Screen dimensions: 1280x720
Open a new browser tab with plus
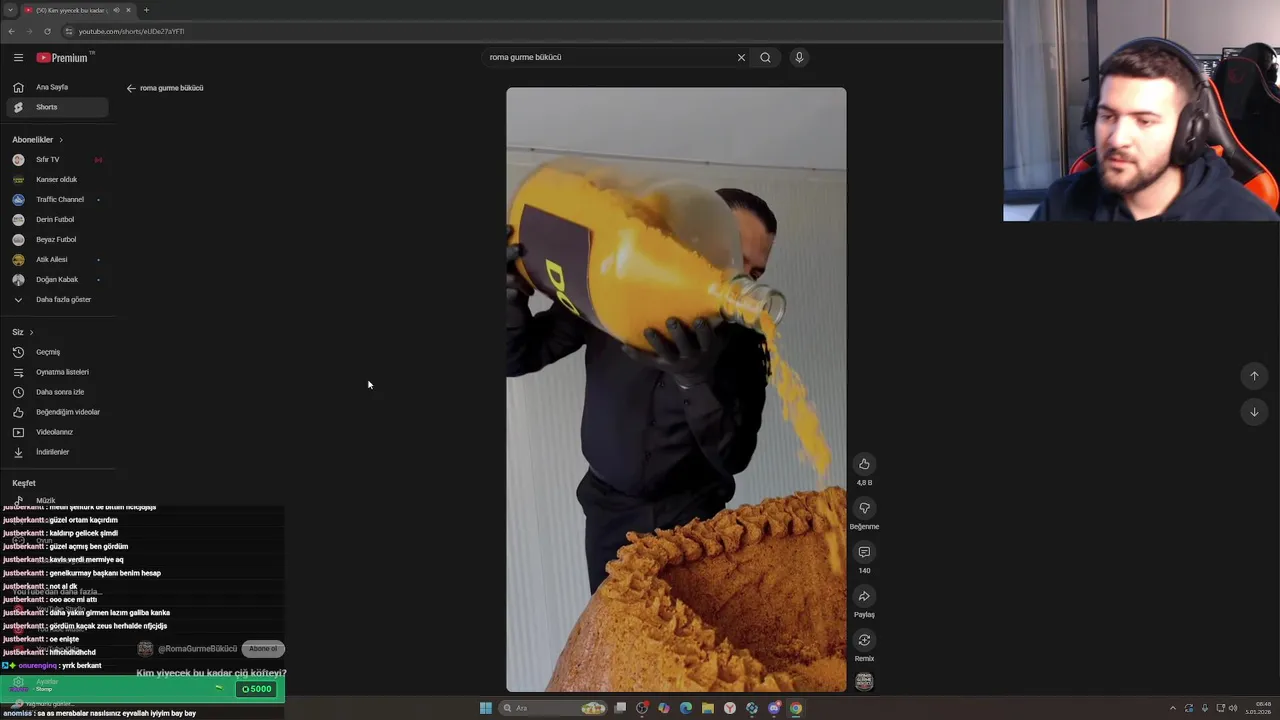pos(146,10)
